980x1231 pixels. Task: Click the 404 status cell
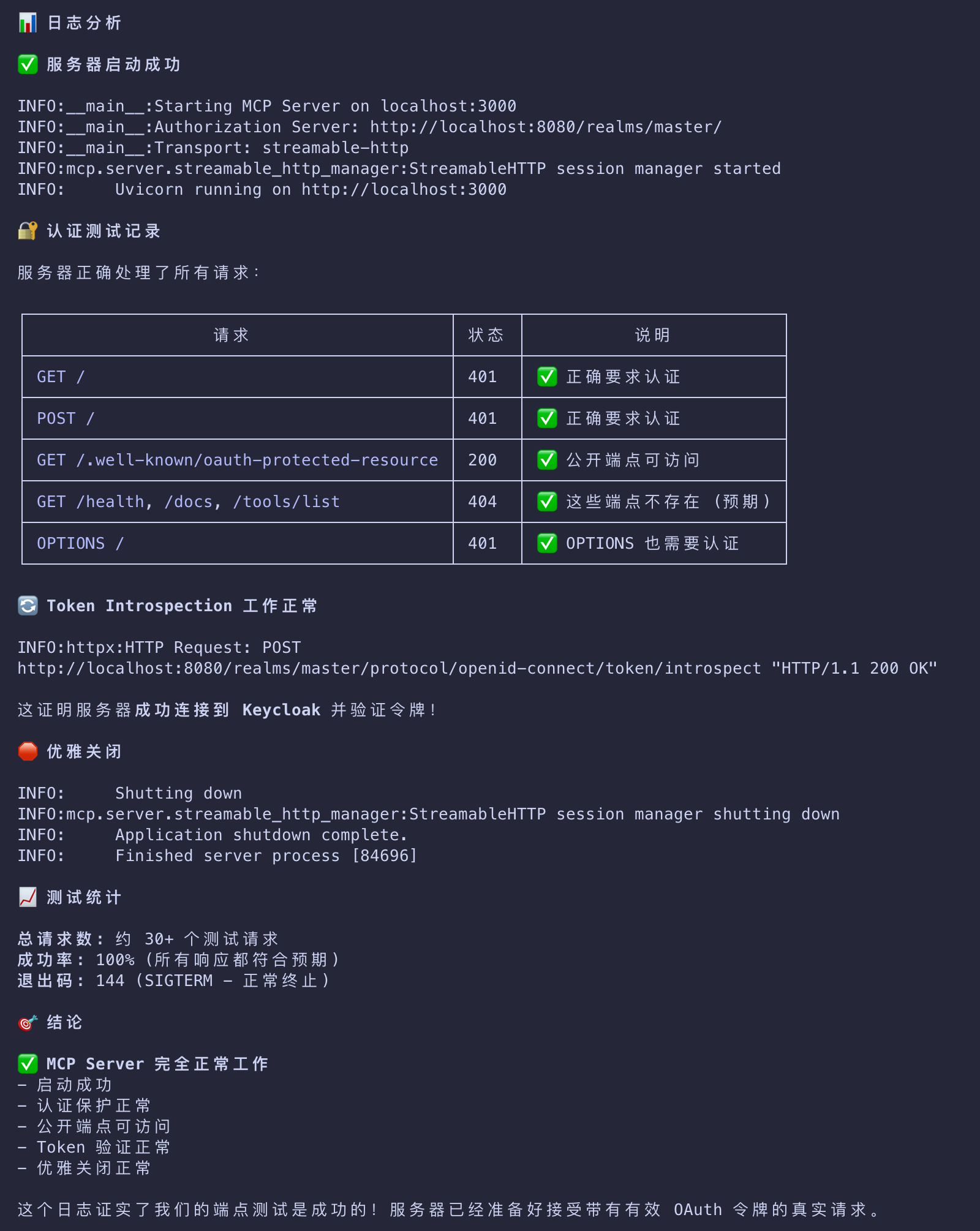[x=483, y=502]
